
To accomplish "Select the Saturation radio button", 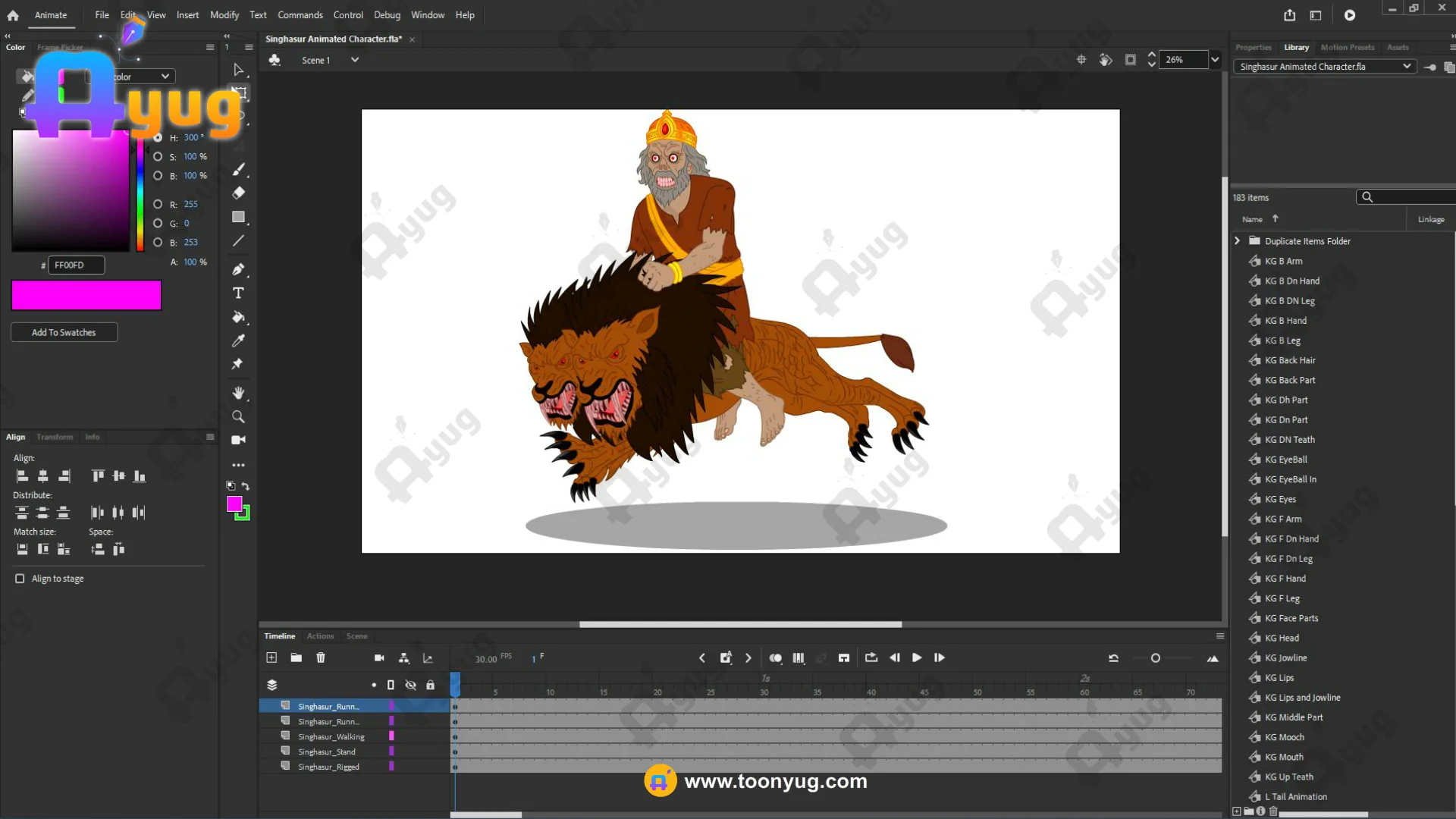I will pos(158,156).
